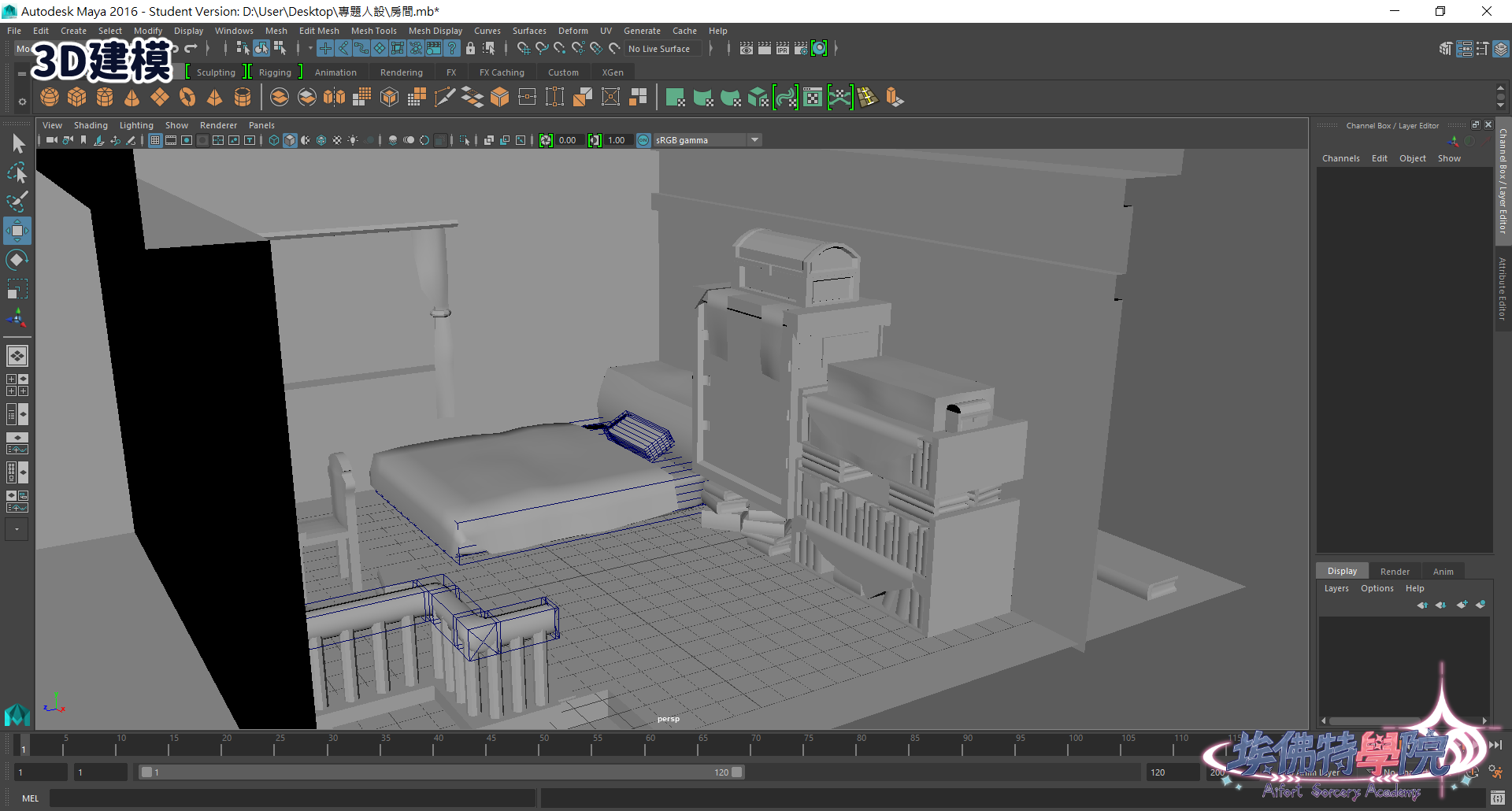Click the polygon cube shelf icon

[x=77, y=98]
